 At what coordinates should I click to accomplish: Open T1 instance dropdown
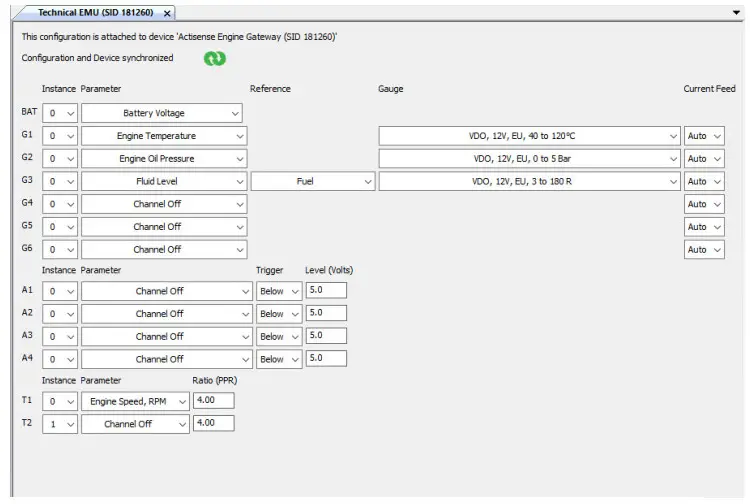click(x=60, y=402)
